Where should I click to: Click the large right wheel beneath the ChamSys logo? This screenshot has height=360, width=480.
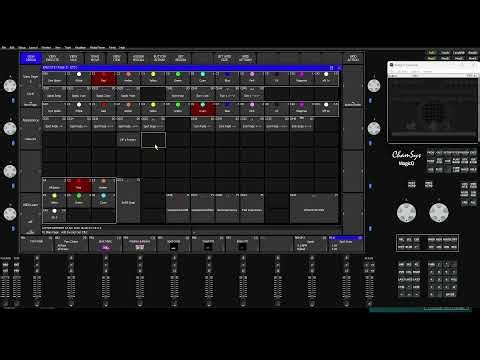[x=439, y=212]
